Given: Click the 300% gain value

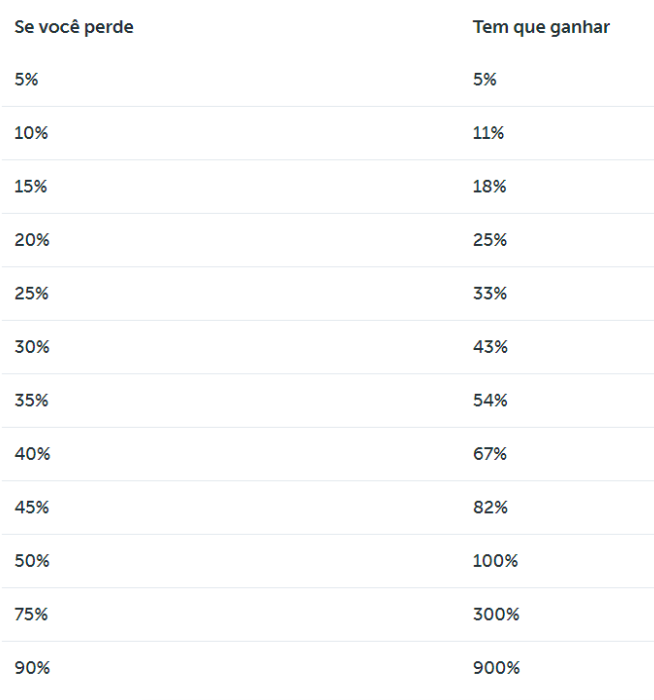Looking at the screenshot, I should click(496, 615).
